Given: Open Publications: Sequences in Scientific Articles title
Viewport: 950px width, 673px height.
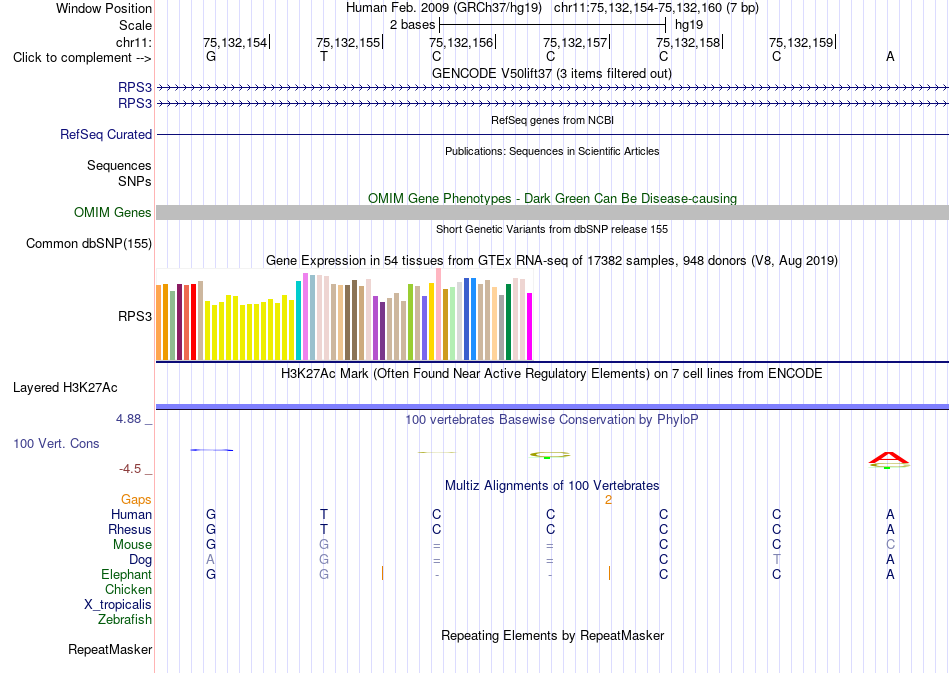Looking at the screenshot, I should [552, 151].
